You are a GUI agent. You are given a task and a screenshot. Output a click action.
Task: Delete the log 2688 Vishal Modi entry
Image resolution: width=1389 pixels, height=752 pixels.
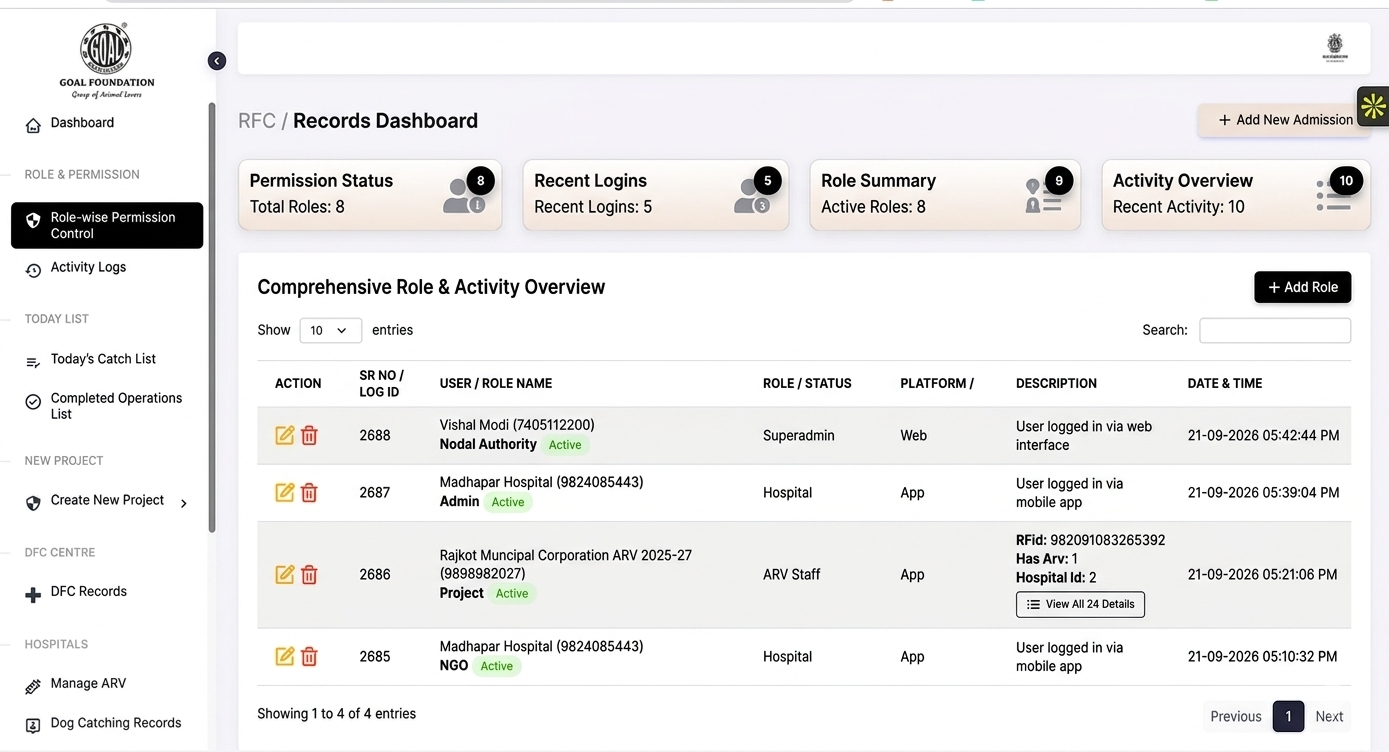click(x=309, y=435)
